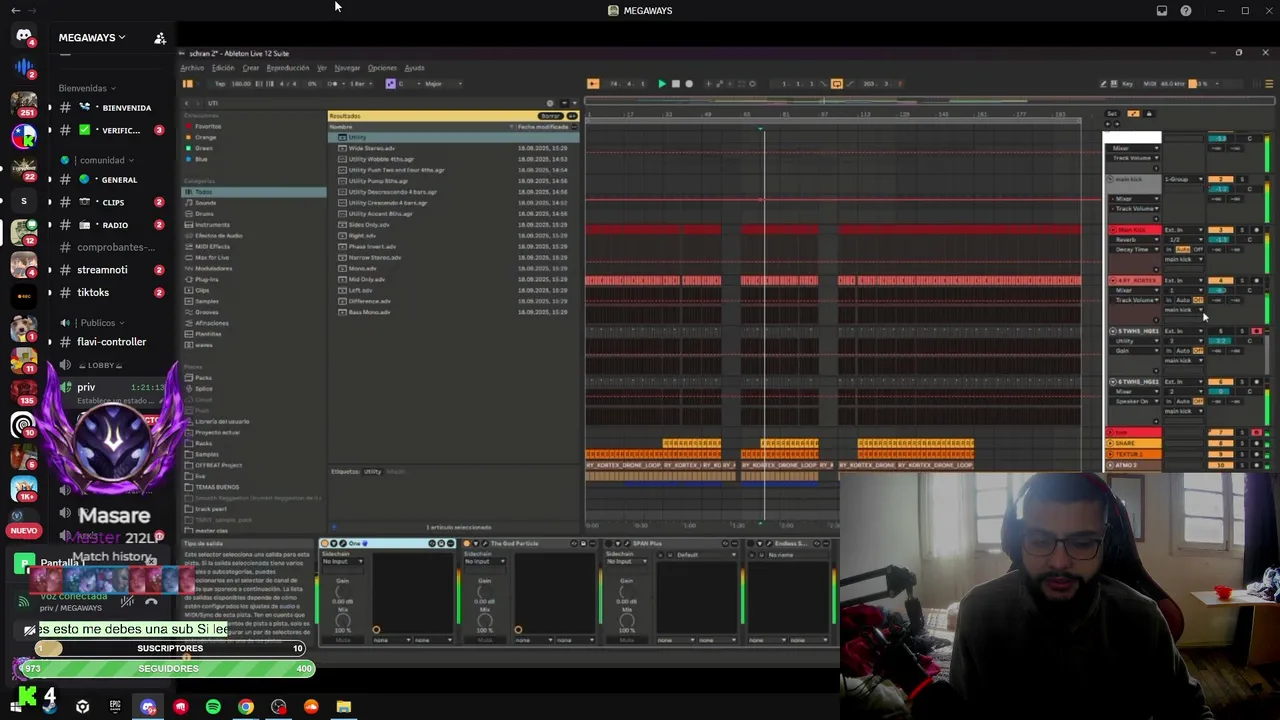The image size is (1280, 720).
Task: Open the Discord inbox icon
Action: coord(1162,11)
